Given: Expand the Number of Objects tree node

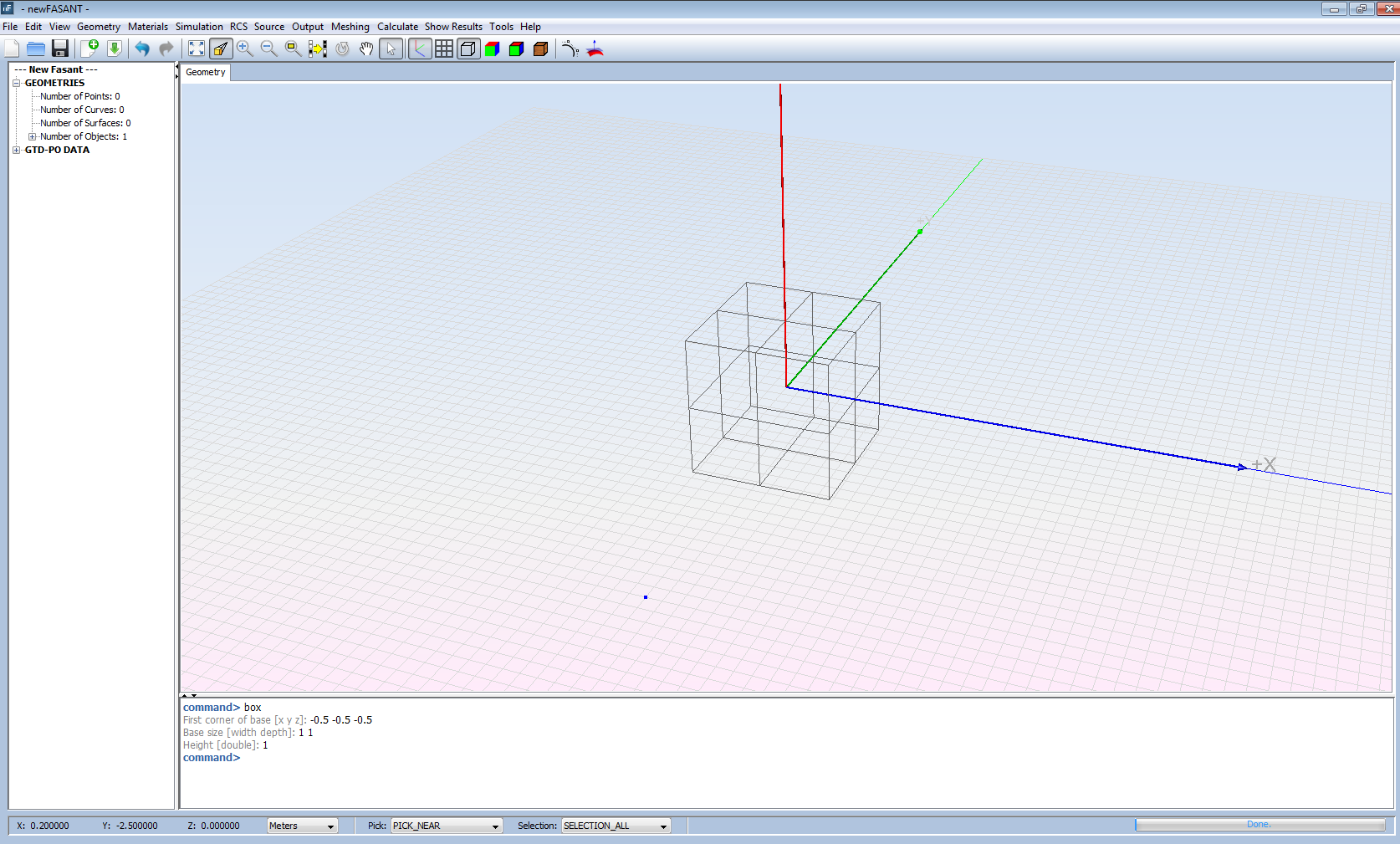Looking at the screenshot, I should (33, 136).
